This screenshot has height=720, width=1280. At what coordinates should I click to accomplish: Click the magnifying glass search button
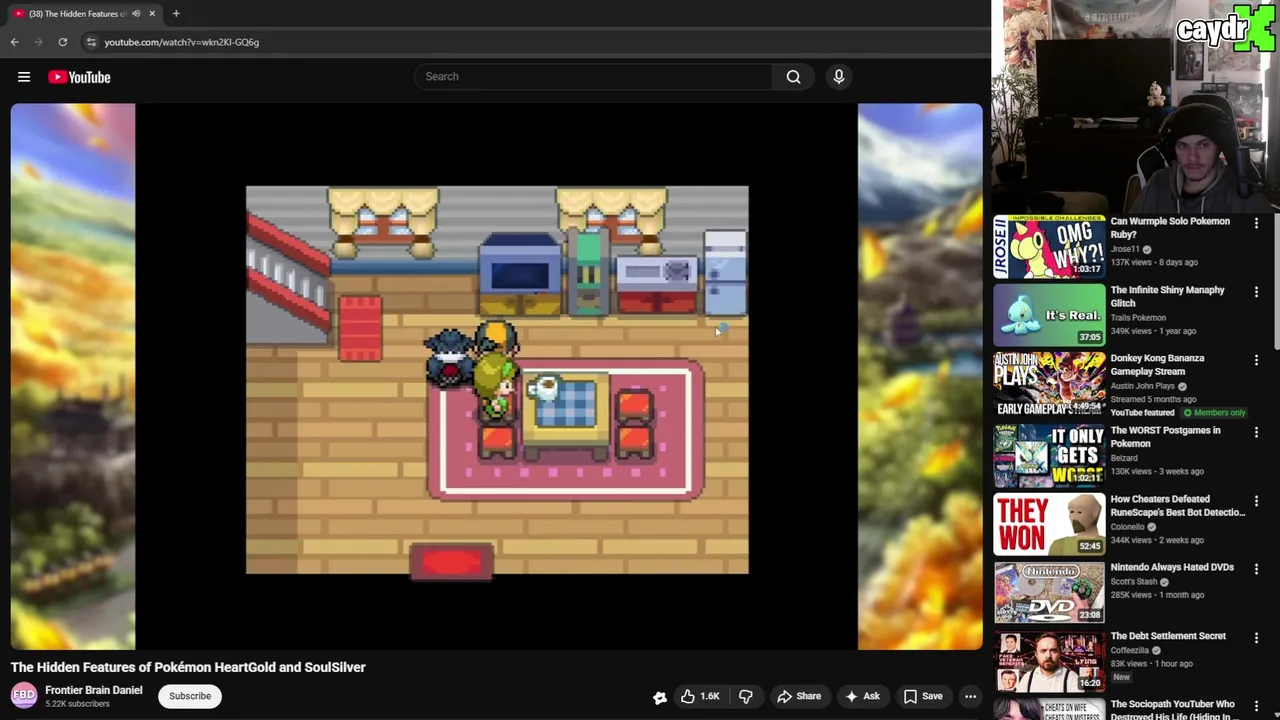pos(793,76)
